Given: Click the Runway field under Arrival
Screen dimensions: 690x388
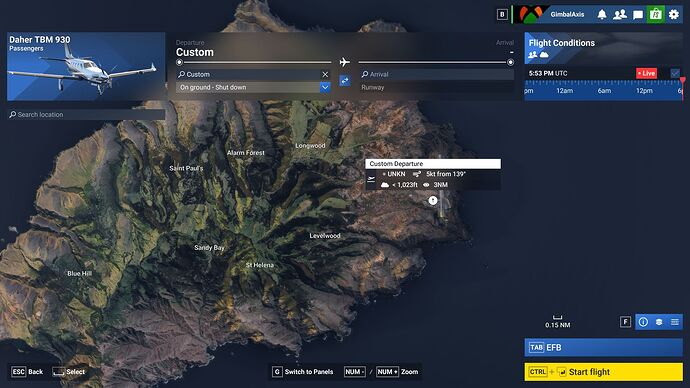Looking at the screenshot, I should 437,87.
